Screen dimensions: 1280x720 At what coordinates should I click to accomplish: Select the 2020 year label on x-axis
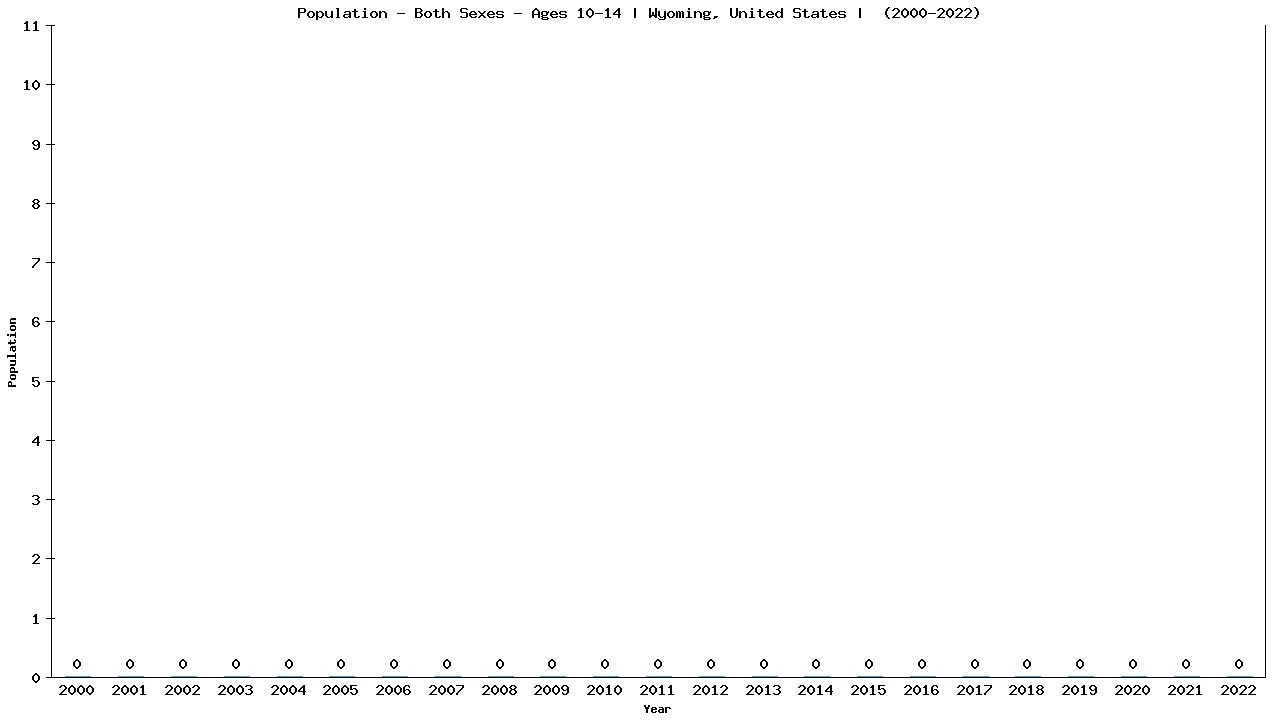click(x=1133, y=690)
